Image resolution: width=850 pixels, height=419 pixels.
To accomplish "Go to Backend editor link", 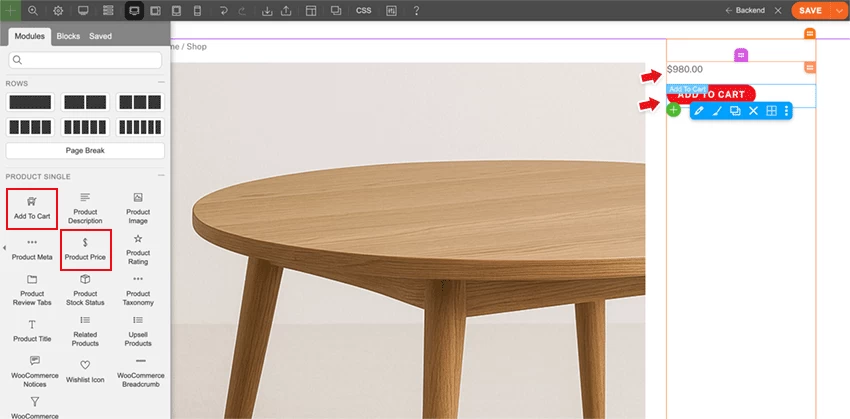I will click(745, 10).
